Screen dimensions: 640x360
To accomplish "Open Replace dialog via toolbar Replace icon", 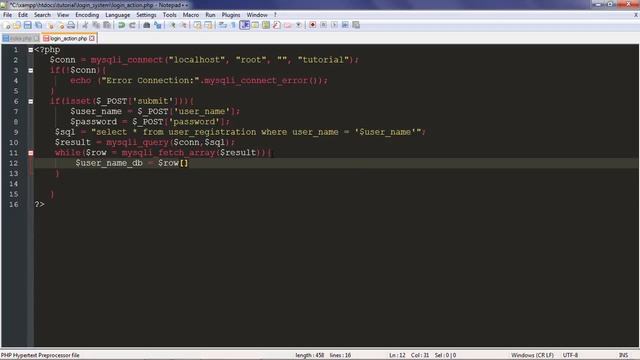I will [x=158, y=25].
